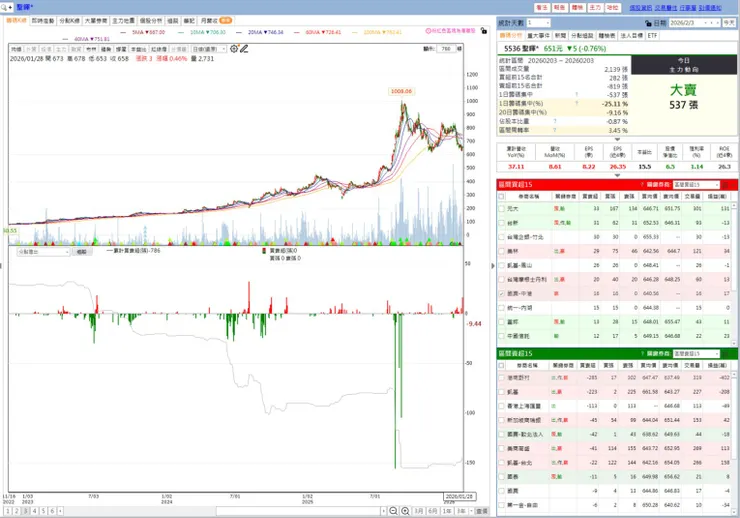The image size is (740, 518).
Task: Click help icon next to 區間周轉率
Action: click(555, 130)
